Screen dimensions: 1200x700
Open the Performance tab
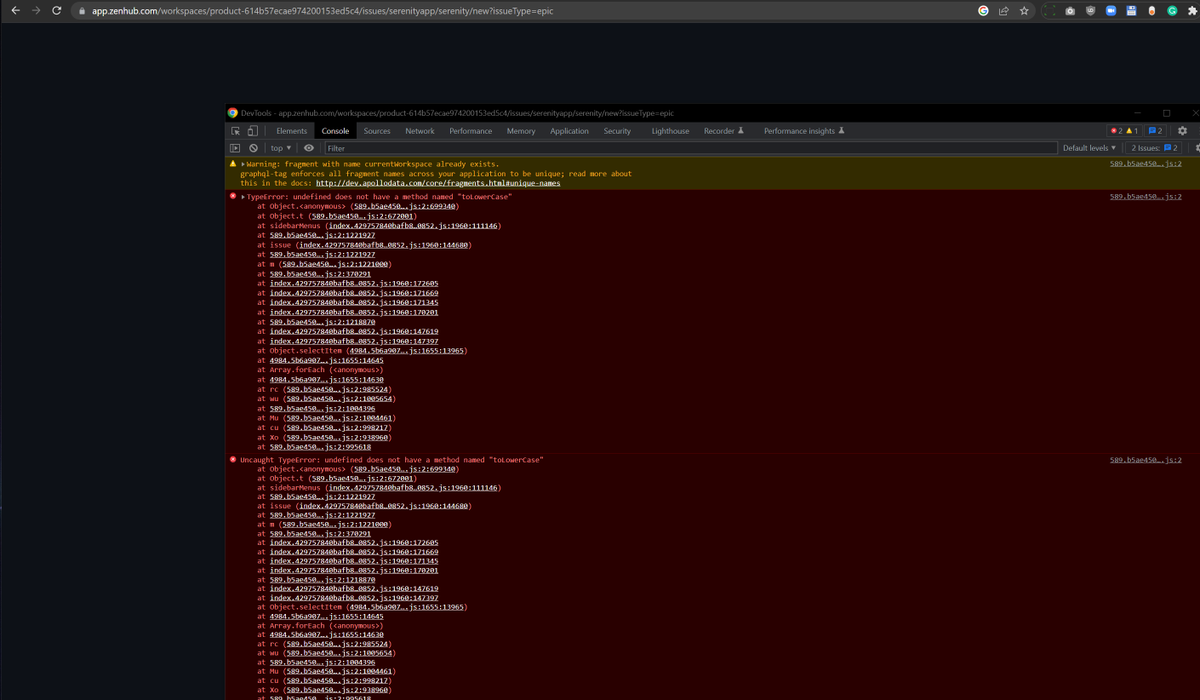point(470,131)
